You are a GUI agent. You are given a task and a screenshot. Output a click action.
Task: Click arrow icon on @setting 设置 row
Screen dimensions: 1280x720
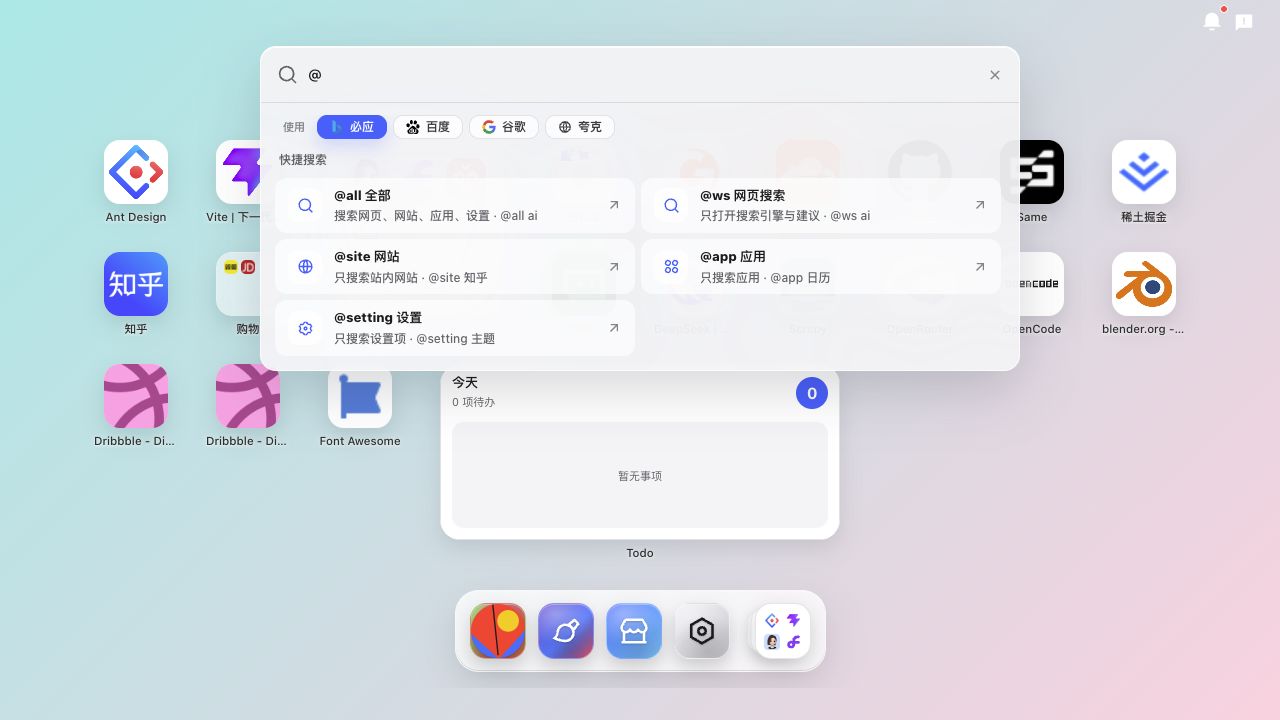point(614,328)
